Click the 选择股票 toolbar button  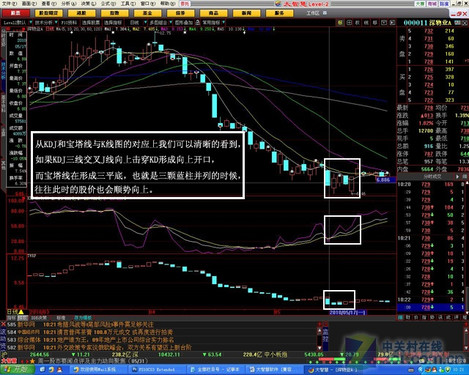click(91, 23)
